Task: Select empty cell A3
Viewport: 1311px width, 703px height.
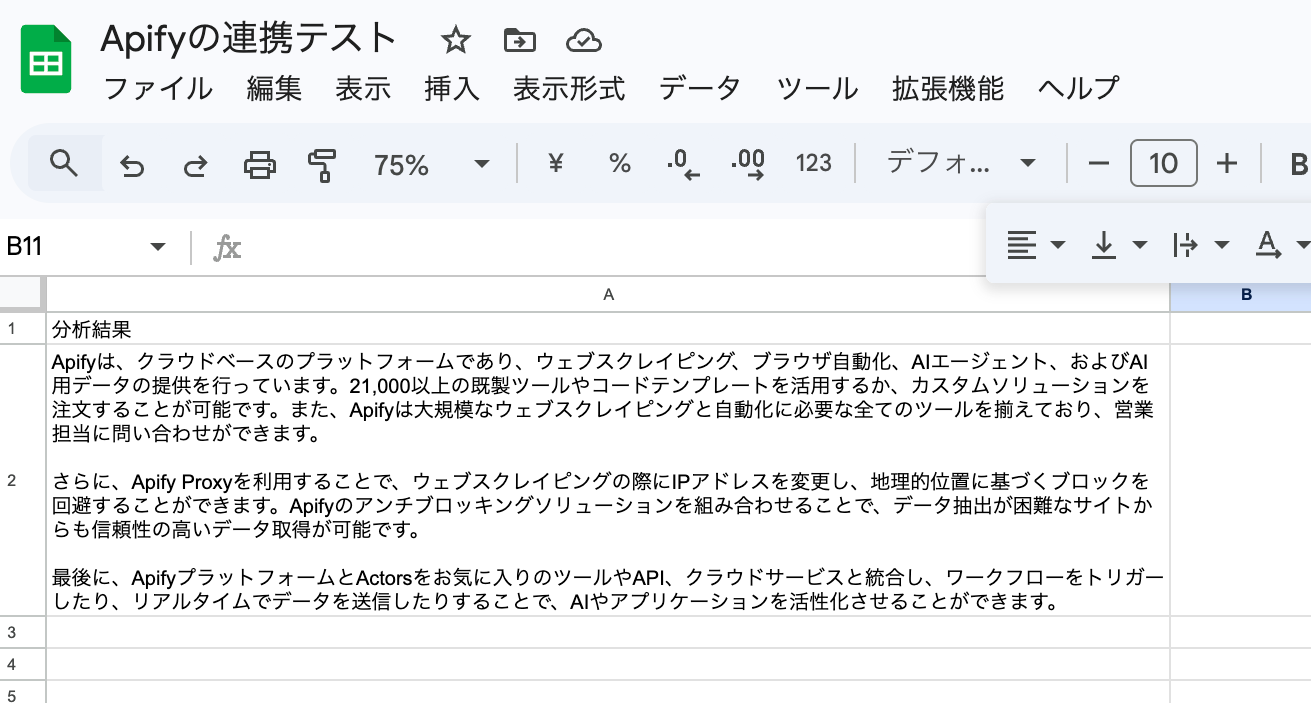Action: click(608, 632)
